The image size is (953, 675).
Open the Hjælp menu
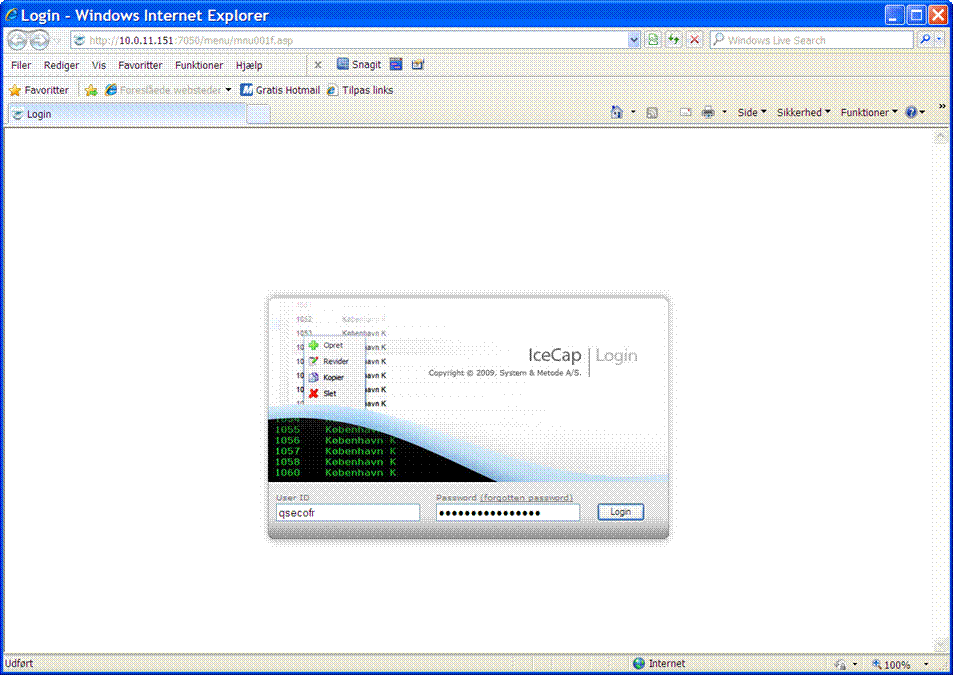pos(249,65)
